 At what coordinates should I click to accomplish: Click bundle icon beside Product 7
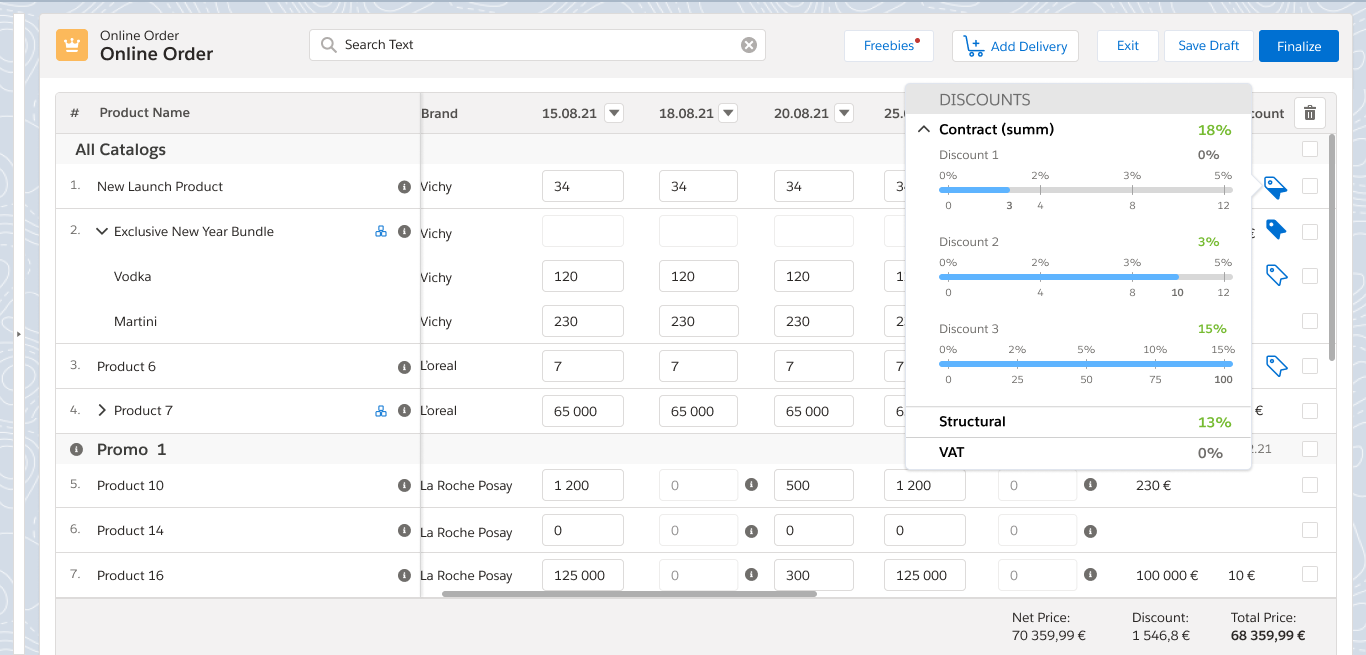[381, 411]
